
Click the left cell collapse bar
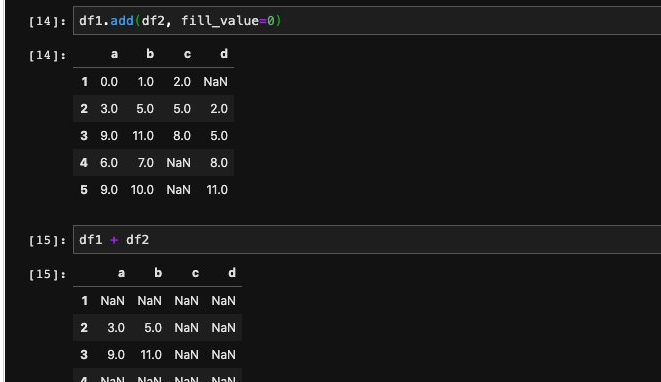pyautogui.click(x=5, y=191)
